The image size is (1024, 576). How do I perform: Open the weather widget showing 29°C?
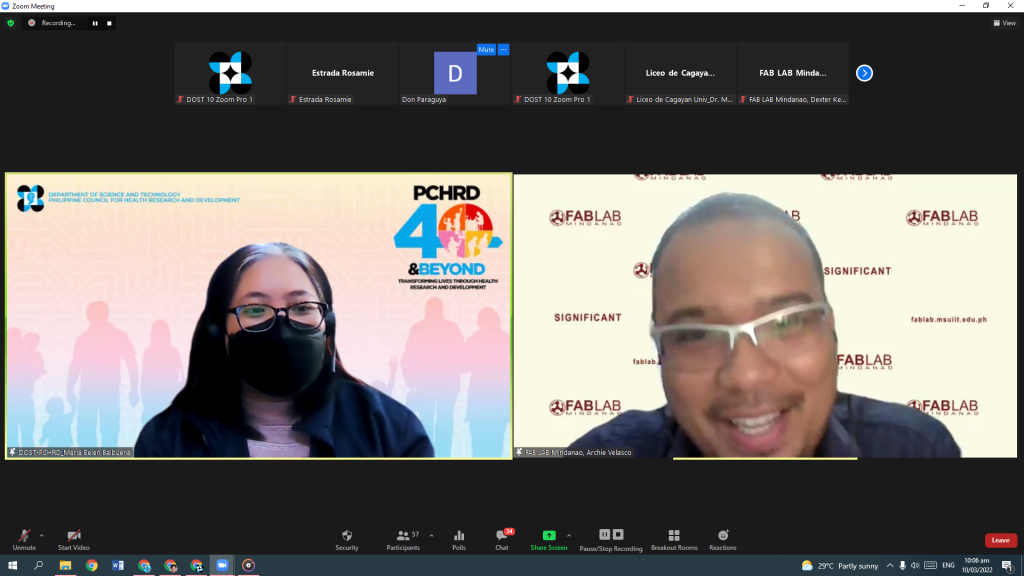point(840,566)
